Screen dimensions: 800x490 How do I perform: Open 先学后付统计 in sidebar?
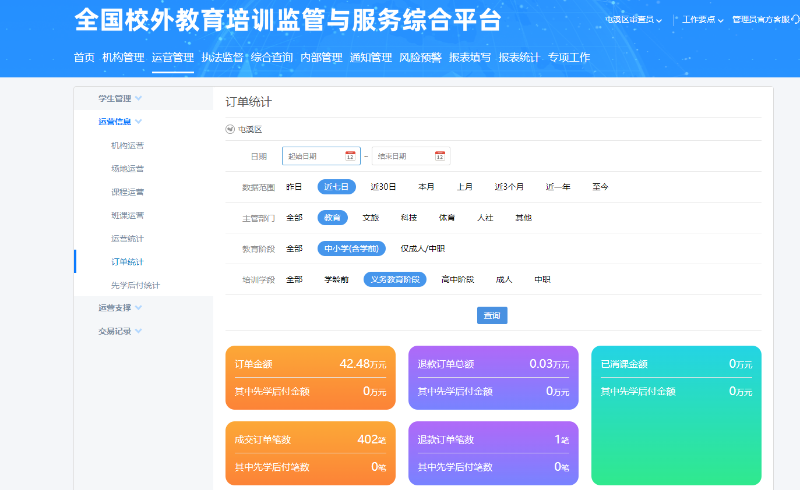[x=135, y=285]
